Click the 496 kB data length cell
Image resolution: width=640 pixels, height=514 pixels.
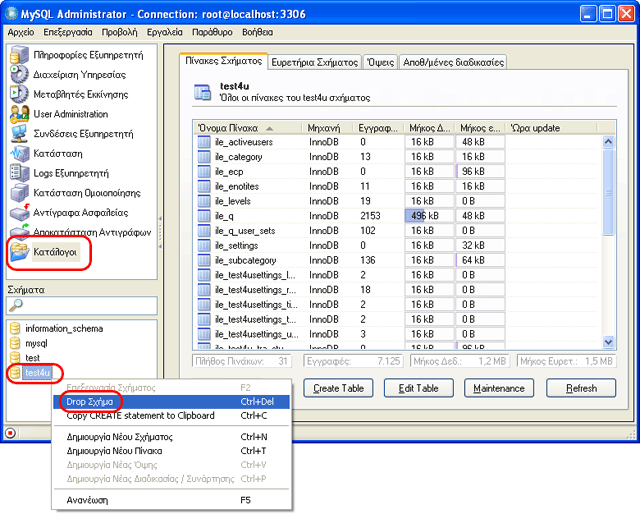click(429, 216)
